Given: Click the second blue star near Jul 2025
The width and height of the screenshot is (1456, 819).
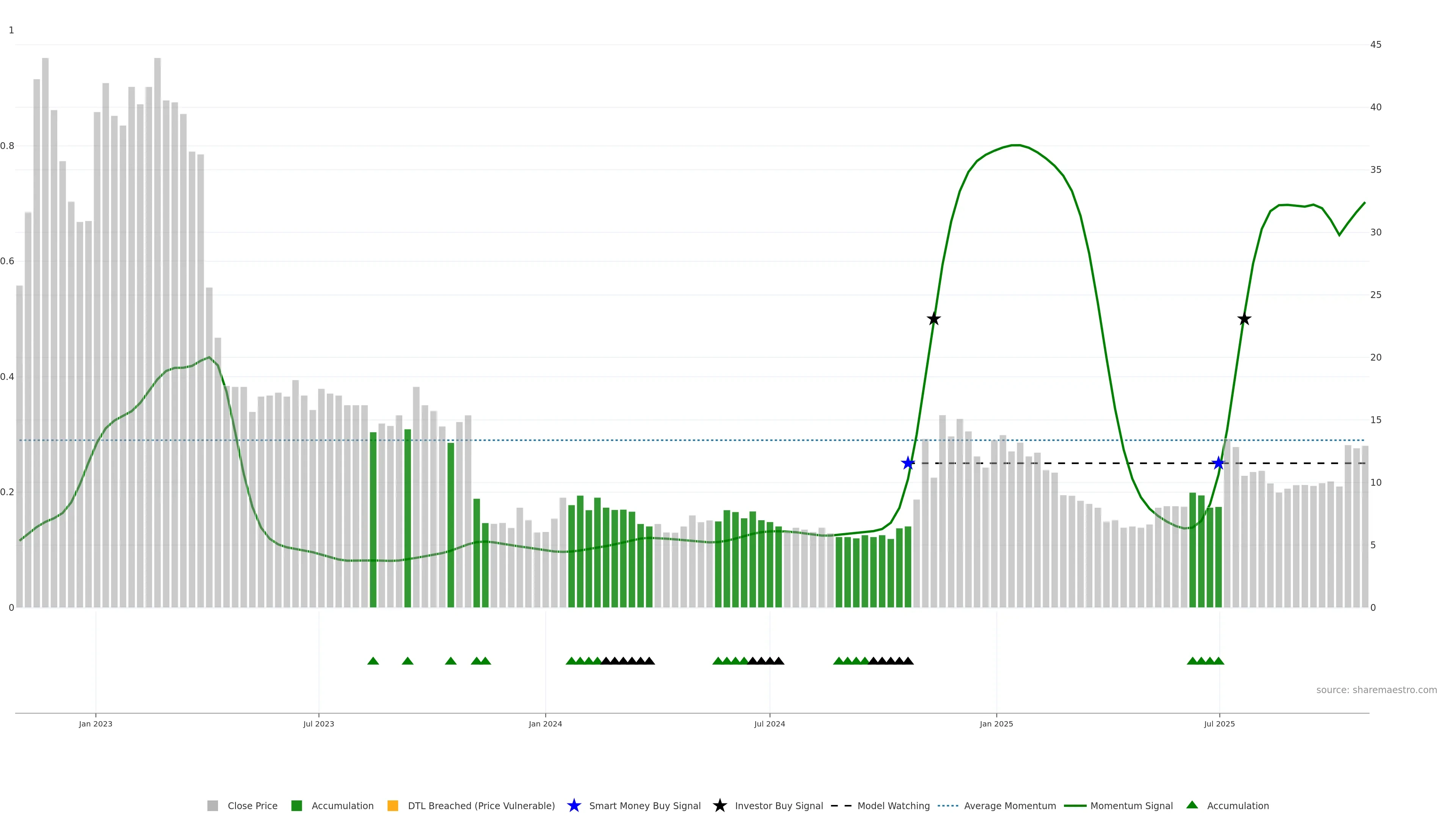Looking at the screenshot, I should click(1218, 463).
